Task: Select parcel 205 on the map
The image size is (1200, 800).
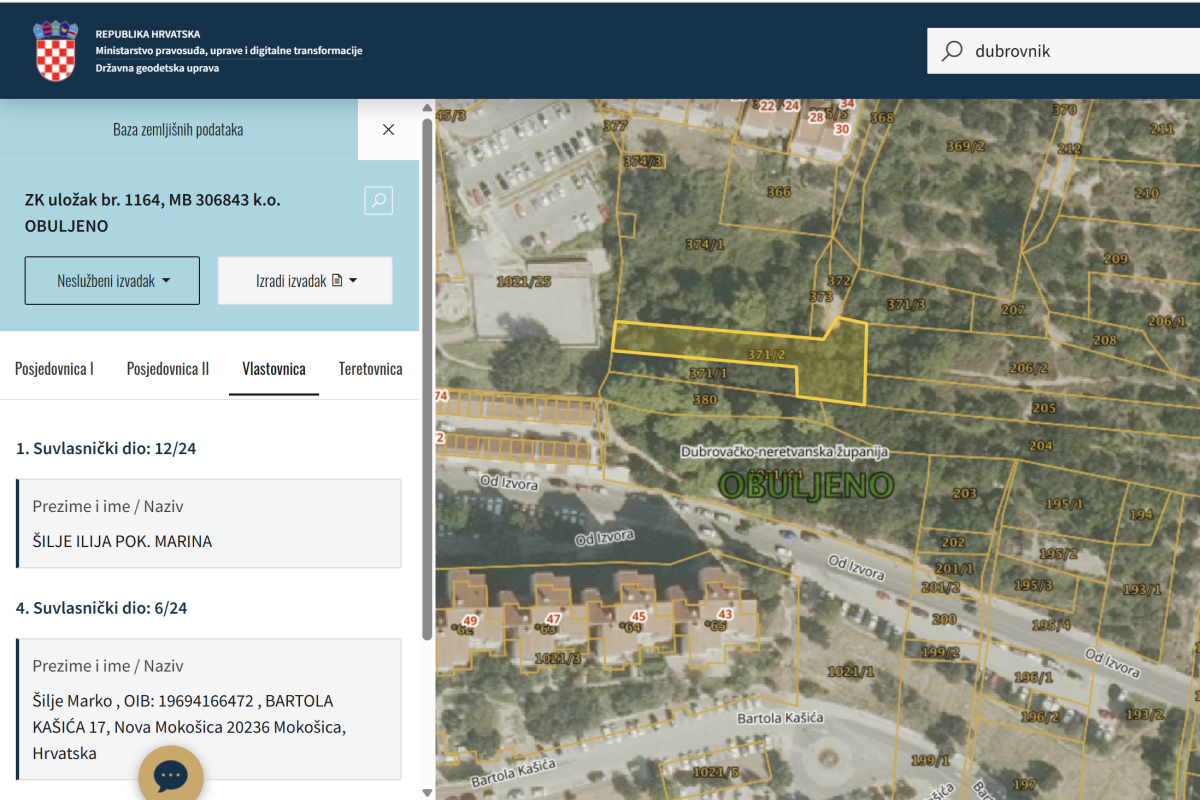Action: (x=1043, y=408)
